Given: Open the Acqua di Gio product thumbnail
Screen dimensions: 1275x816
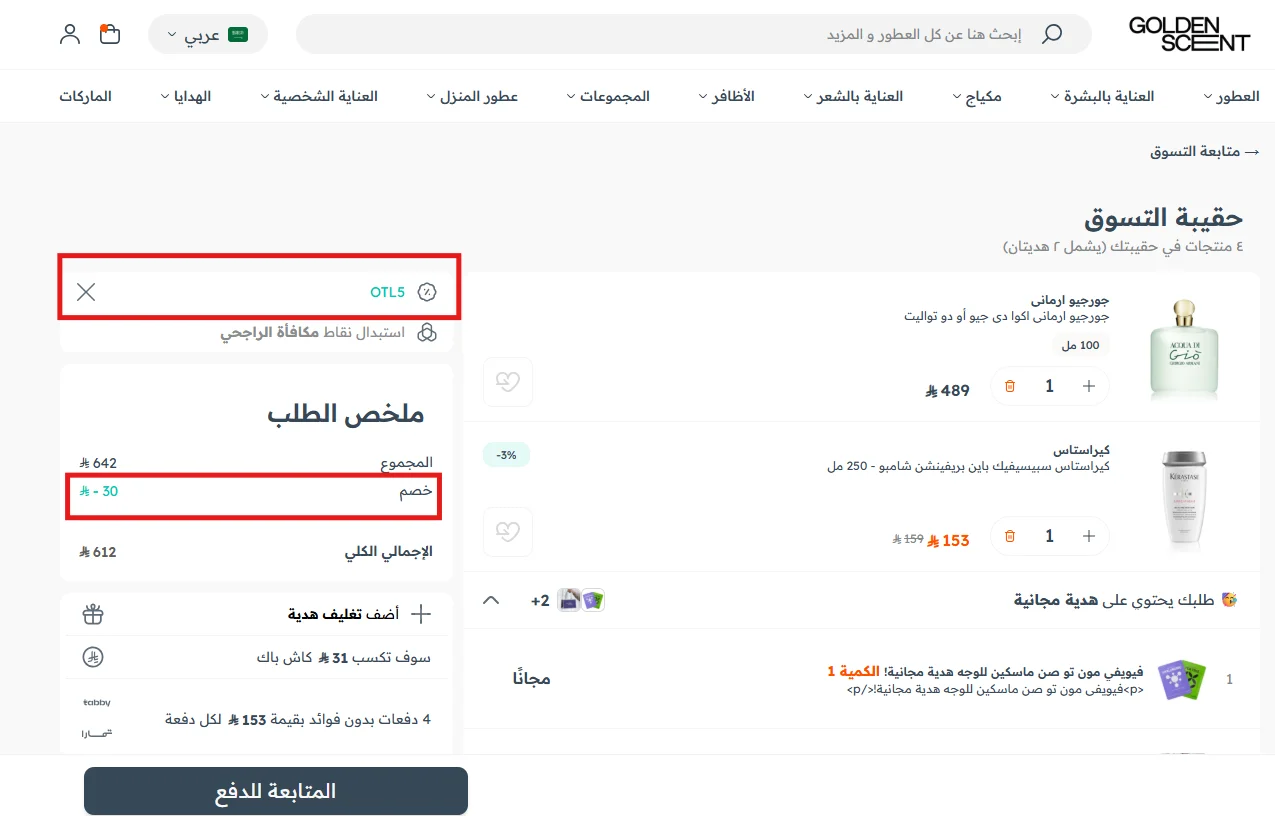Looking at the screenshot, I should pos(1184,347).
